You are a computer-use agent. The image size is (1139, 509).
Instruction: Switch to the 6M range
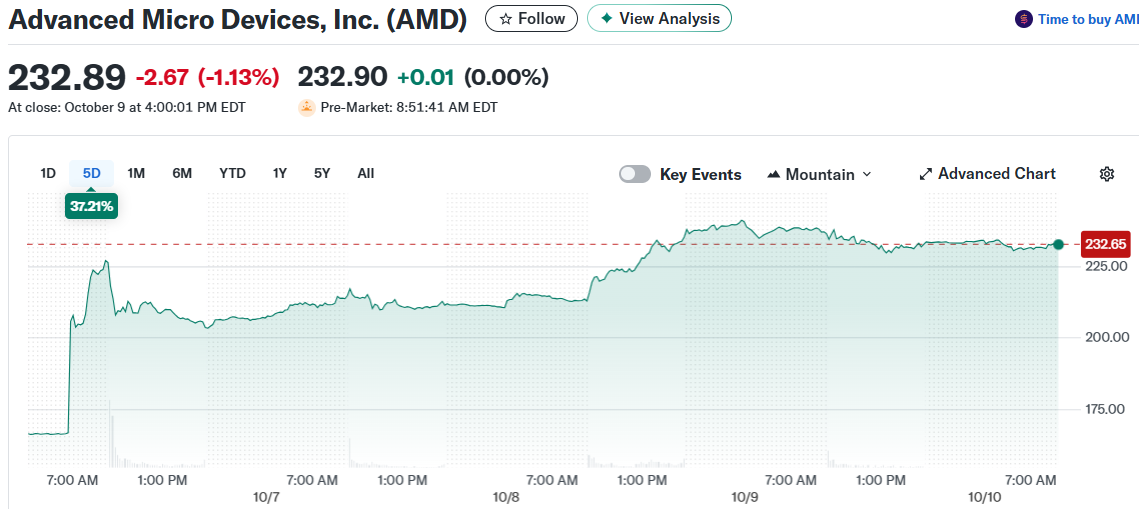pyautogui.click(x=182, y=173)
